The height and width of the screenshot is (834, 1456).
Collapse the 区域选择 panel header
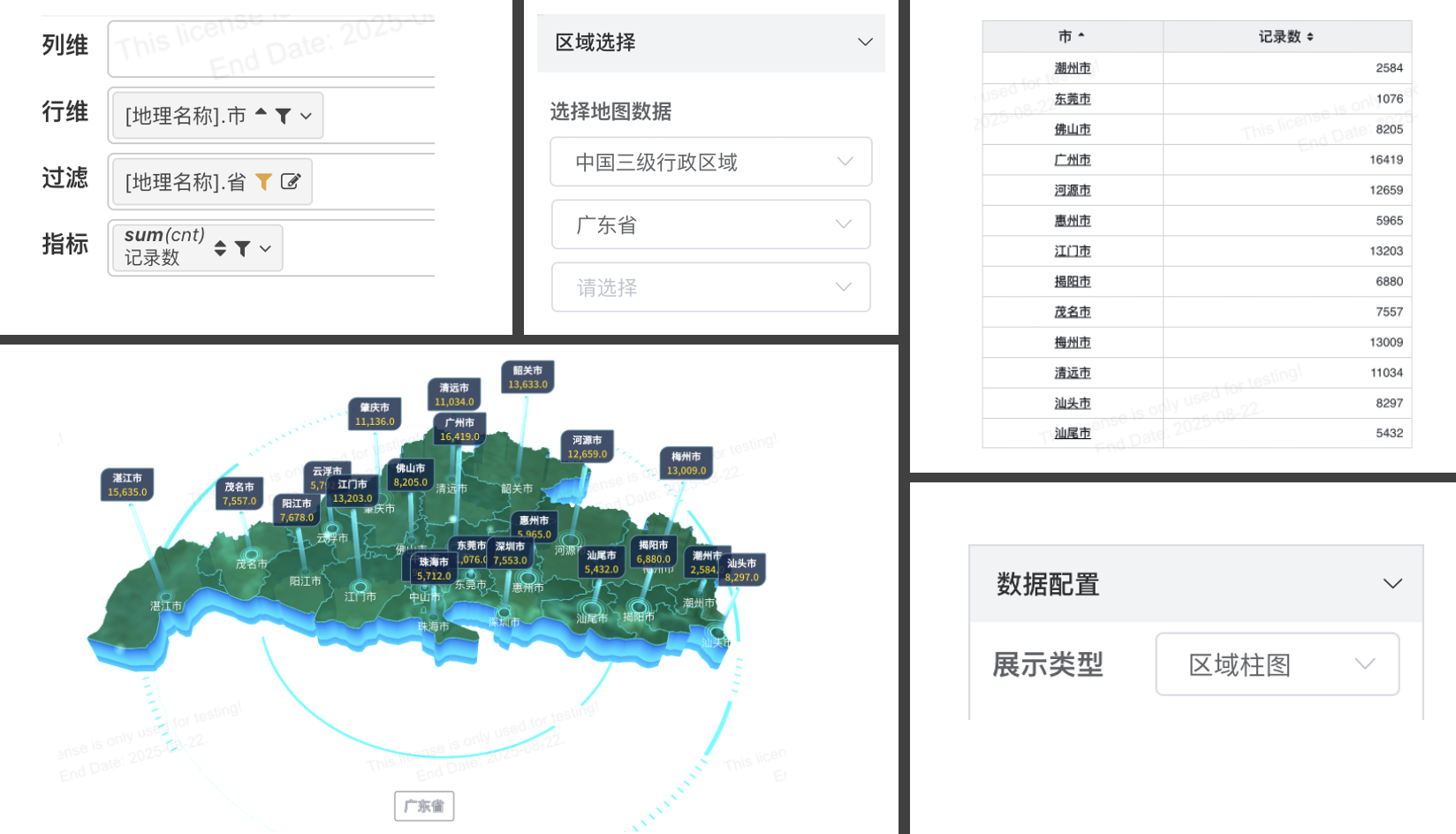point(711,42)
